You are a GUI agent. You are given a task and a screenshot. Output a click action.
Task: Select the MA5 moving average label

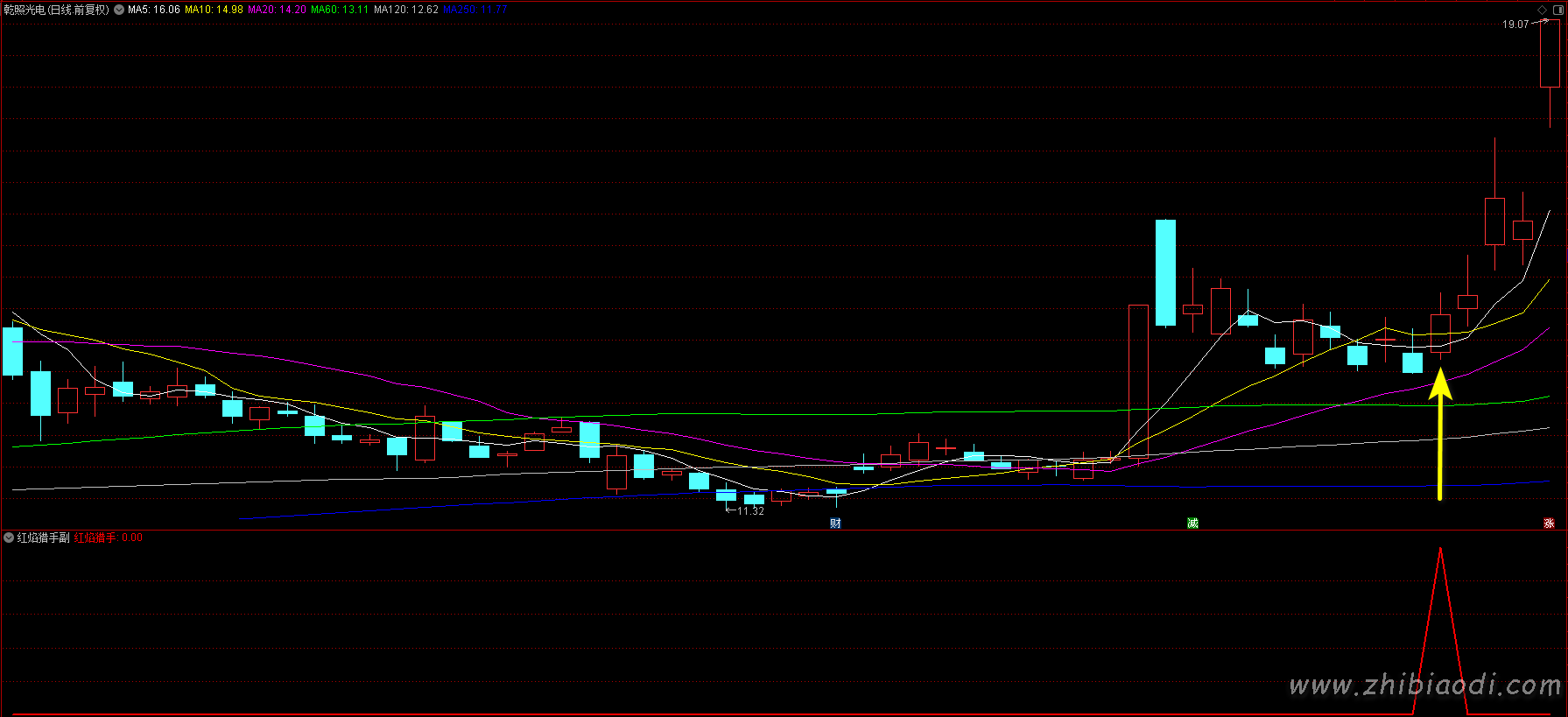154,10
